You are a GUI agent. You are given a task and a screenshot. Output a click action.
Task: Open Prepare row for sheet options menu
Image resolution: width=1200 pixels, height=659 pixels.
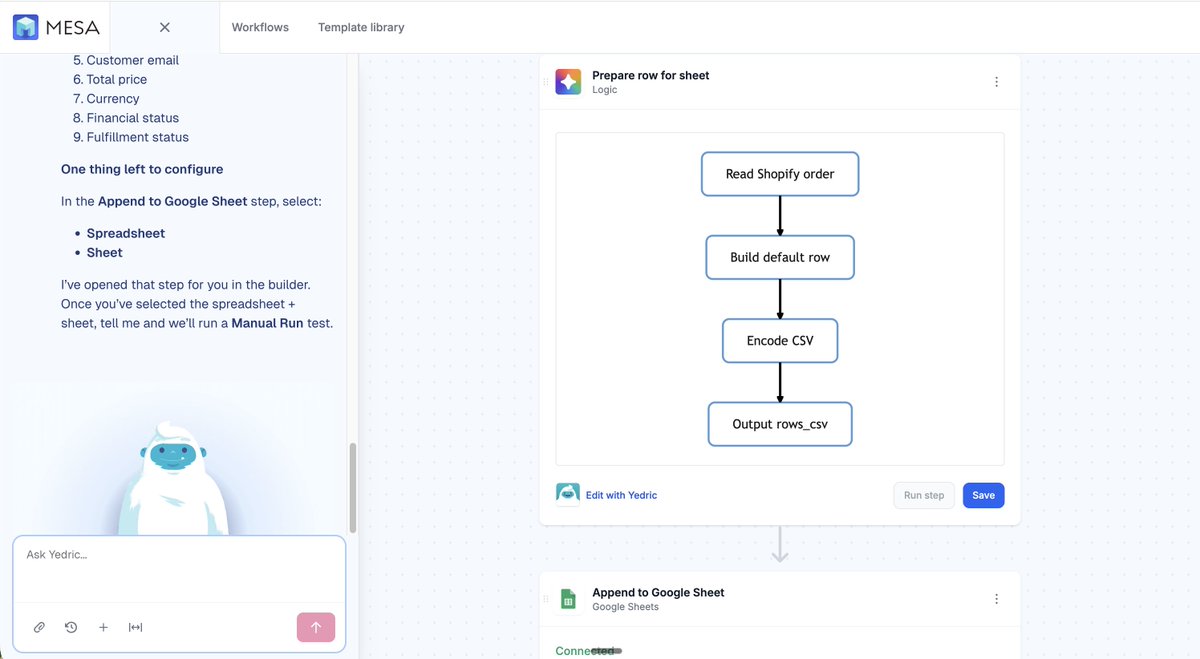click(x=996, y=82)
